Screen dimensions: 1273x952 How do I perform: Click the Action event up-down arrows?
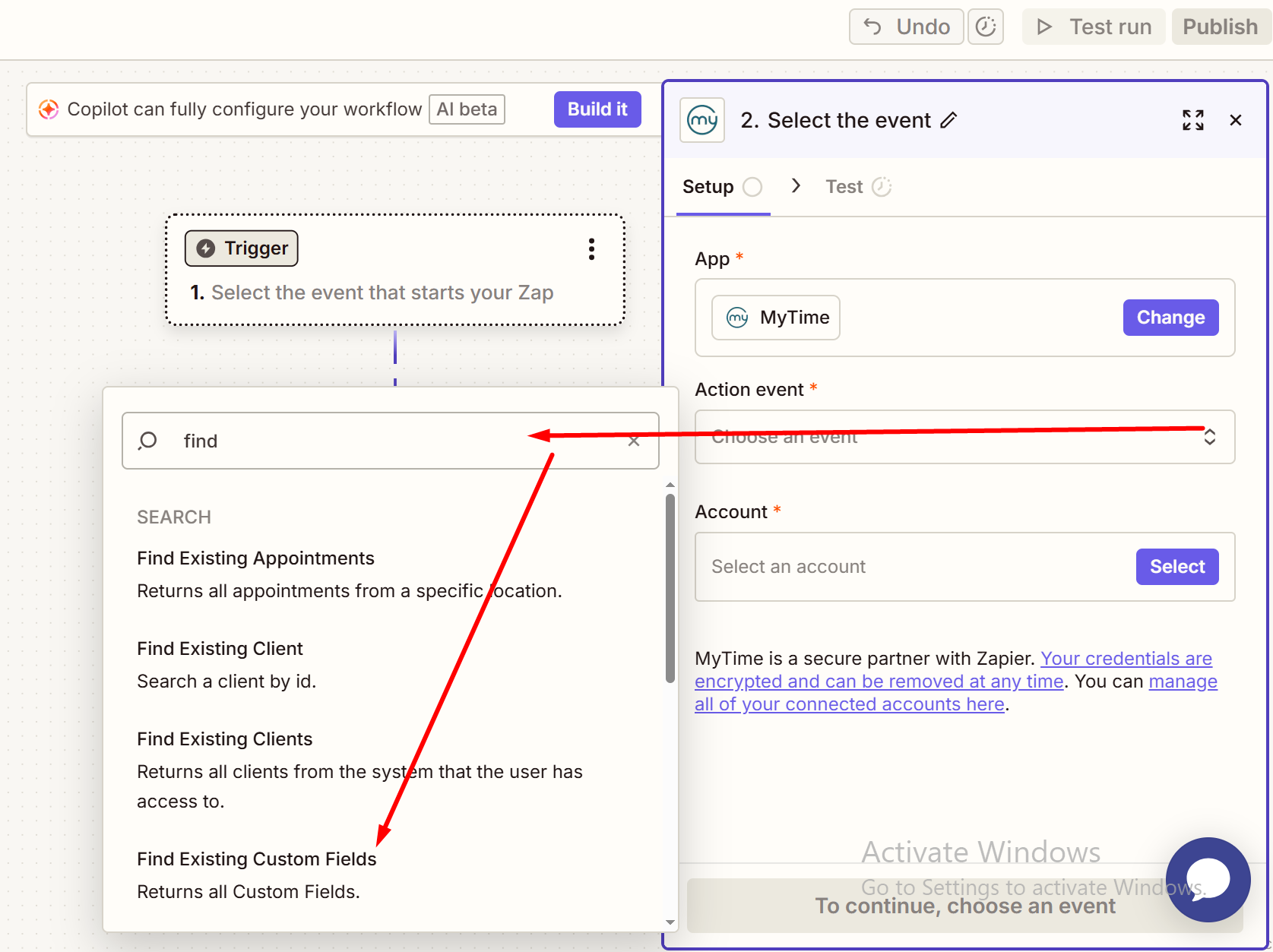[1210, 437]
